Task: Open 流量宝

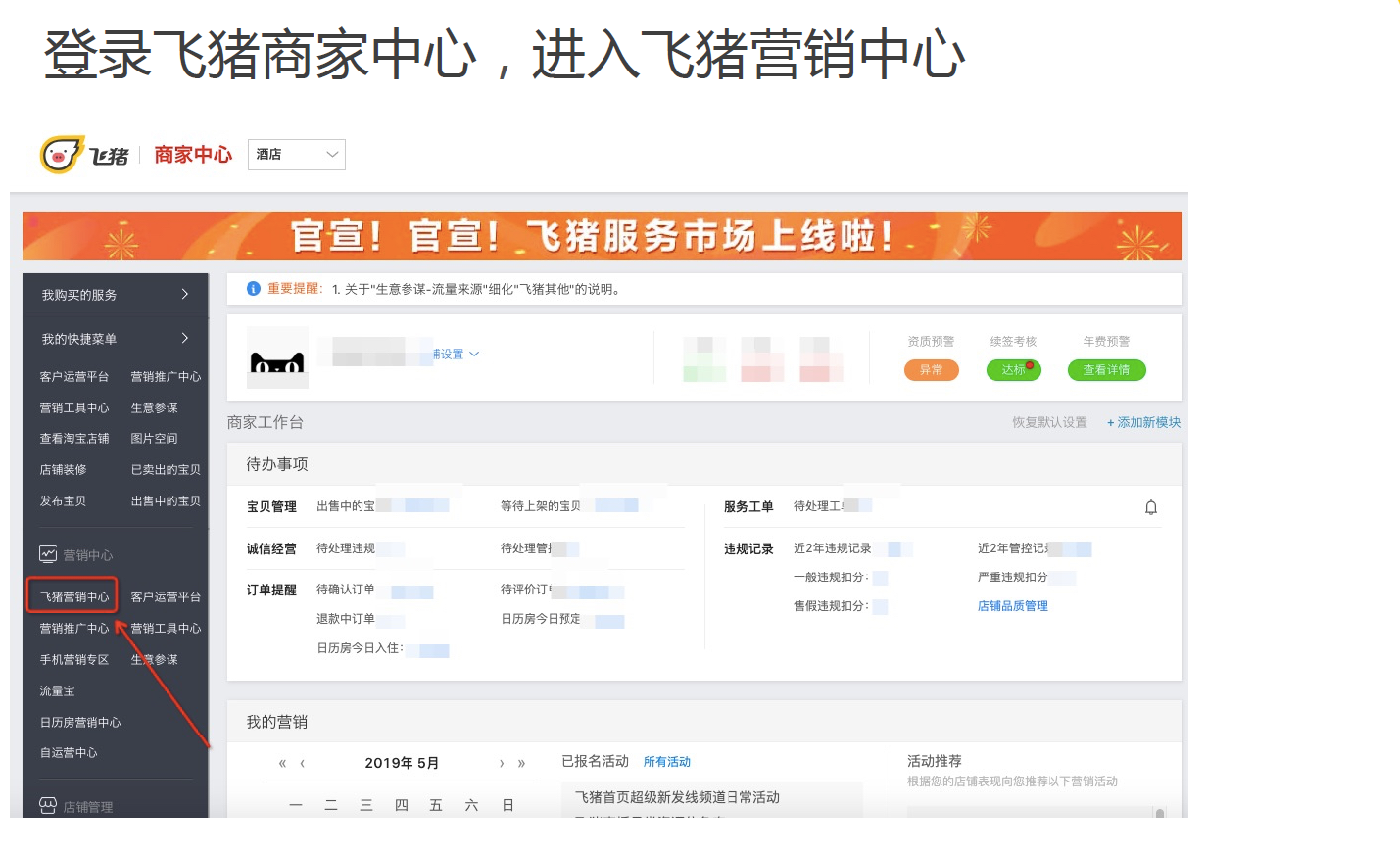Action: point(57,691)
